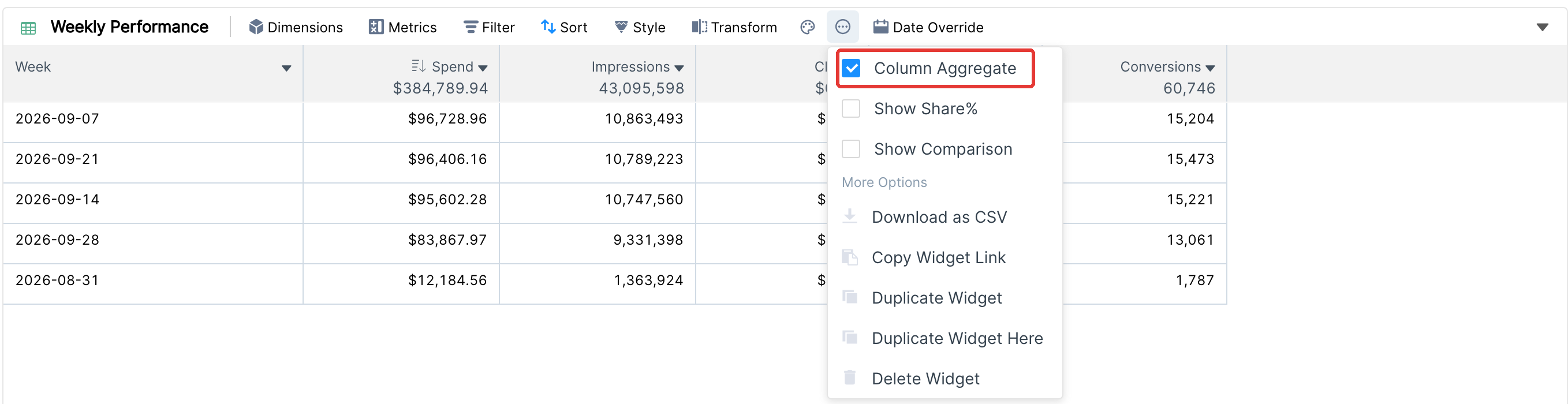
Task: Click total spend $384,789.94
Action: coord(440,88)
